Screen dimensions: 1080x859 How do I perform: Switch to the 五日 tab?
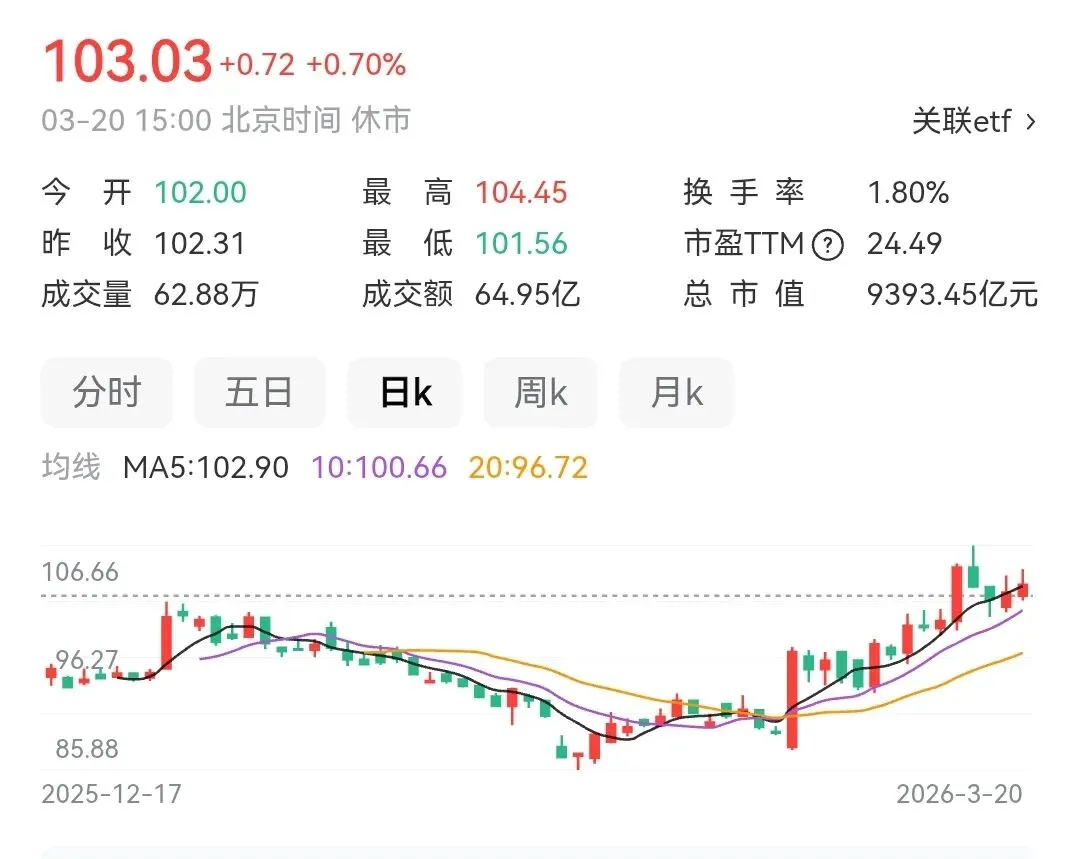[x=259, y=393]
